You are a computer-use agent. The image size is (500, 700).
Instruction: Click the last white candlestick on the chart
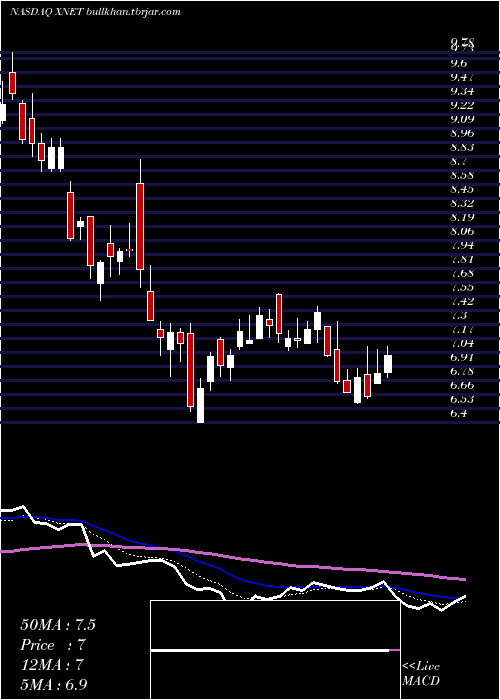point(388,364)
